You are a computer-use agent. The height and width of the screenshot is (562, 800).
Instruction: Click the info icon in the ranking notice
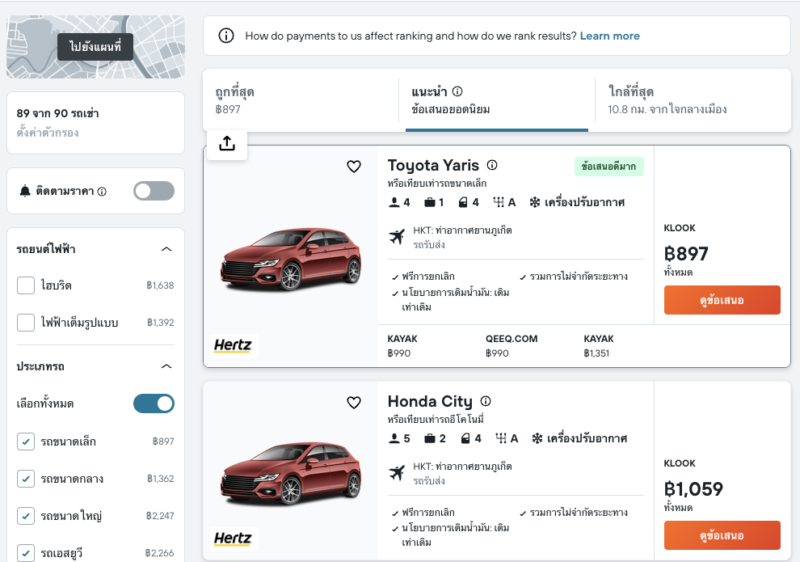point(226,36)
